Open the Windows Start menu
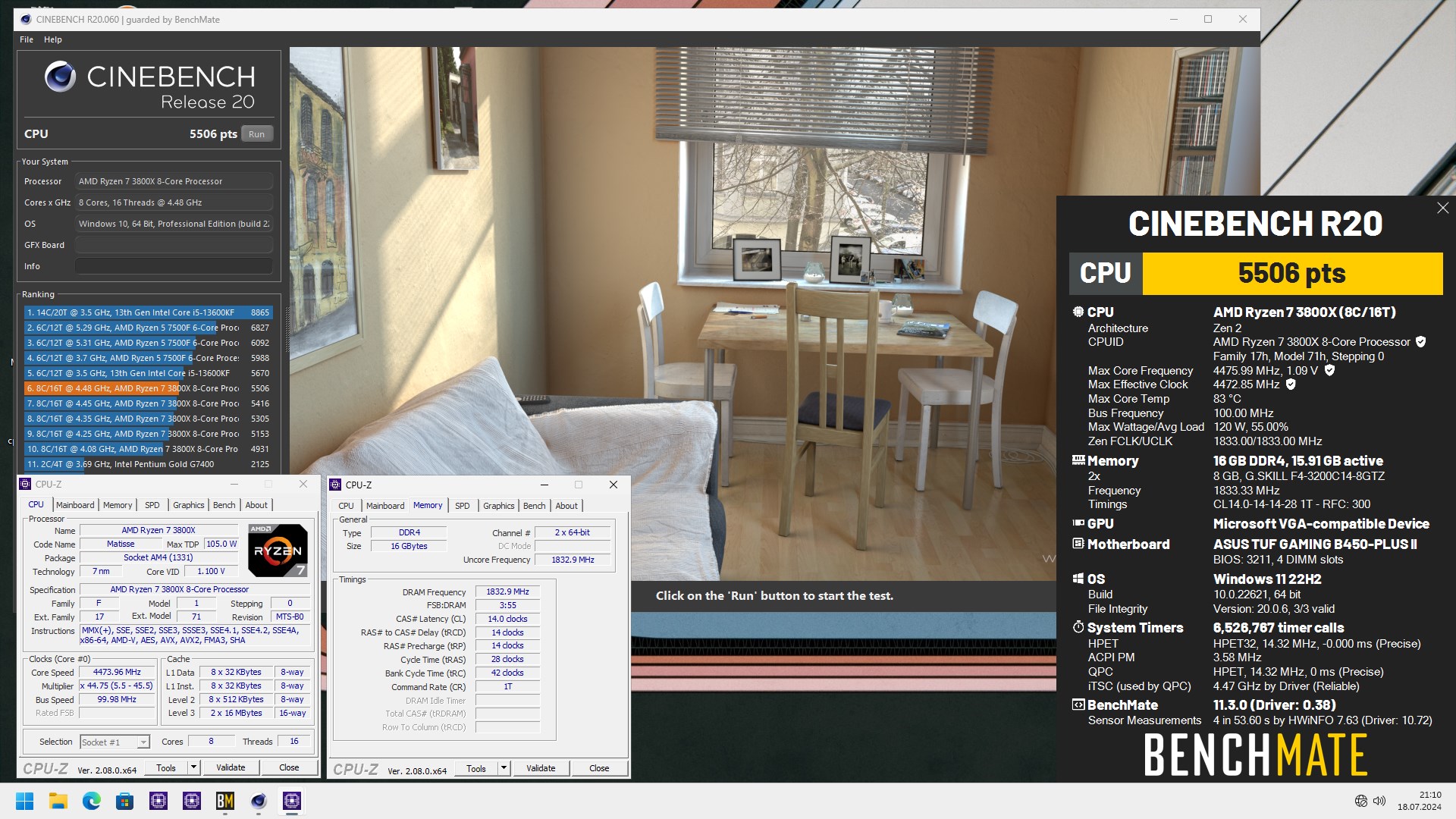Viewport: 1456px width, 819px height. (x=24, y=801)
